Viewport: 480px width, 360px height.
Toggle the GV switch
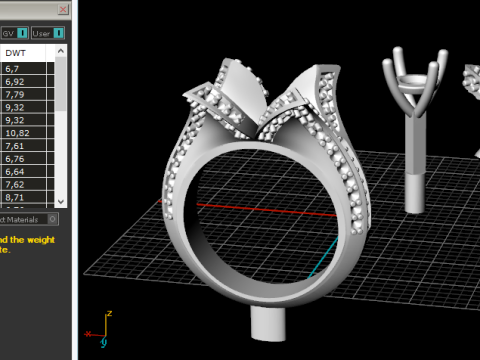[22, 33]
